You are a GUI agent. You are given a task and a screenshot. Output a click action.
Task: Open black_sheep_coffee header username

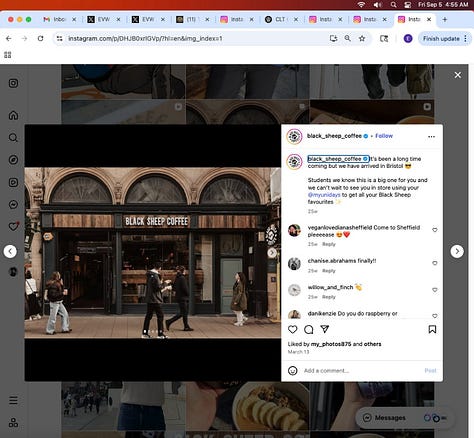pyautogui.click(x=334, y=136)
